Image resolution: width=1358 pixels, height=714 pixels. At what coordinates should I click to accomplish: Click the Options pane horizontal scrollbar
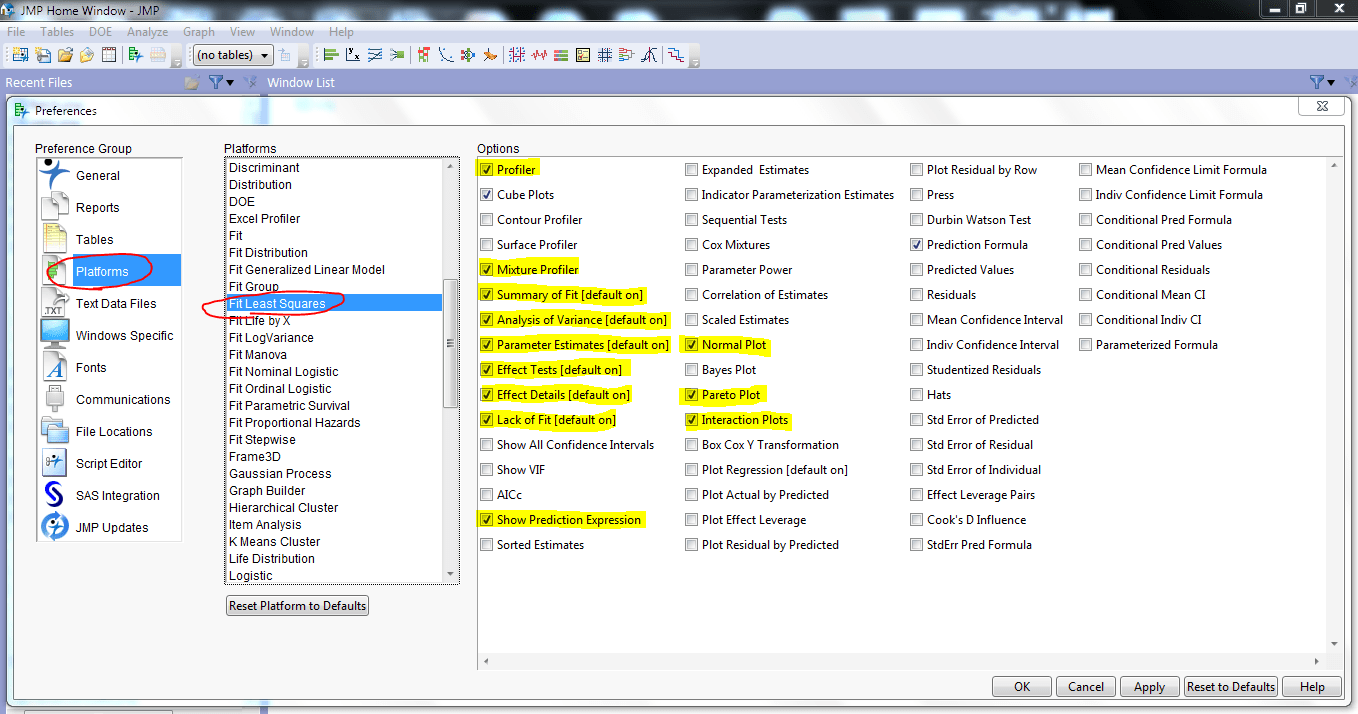click(x=904, y=661)
